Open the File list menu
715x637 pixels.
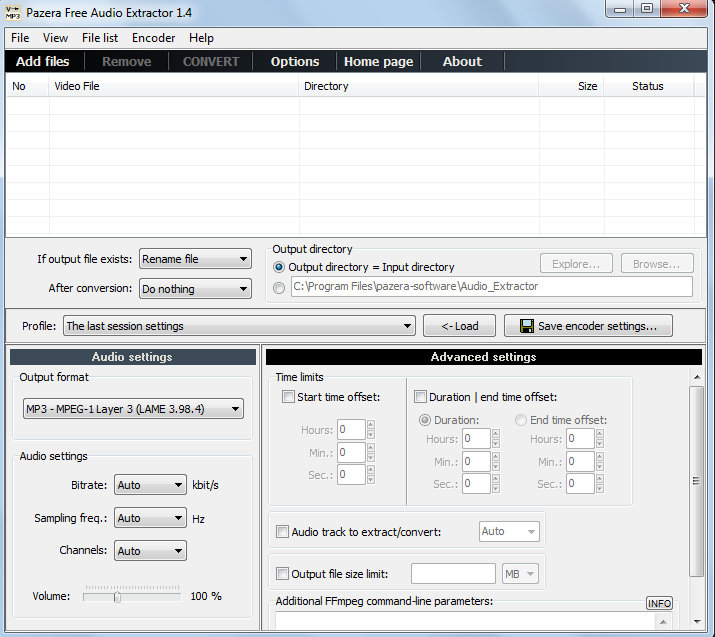click(x=100, y=38)
